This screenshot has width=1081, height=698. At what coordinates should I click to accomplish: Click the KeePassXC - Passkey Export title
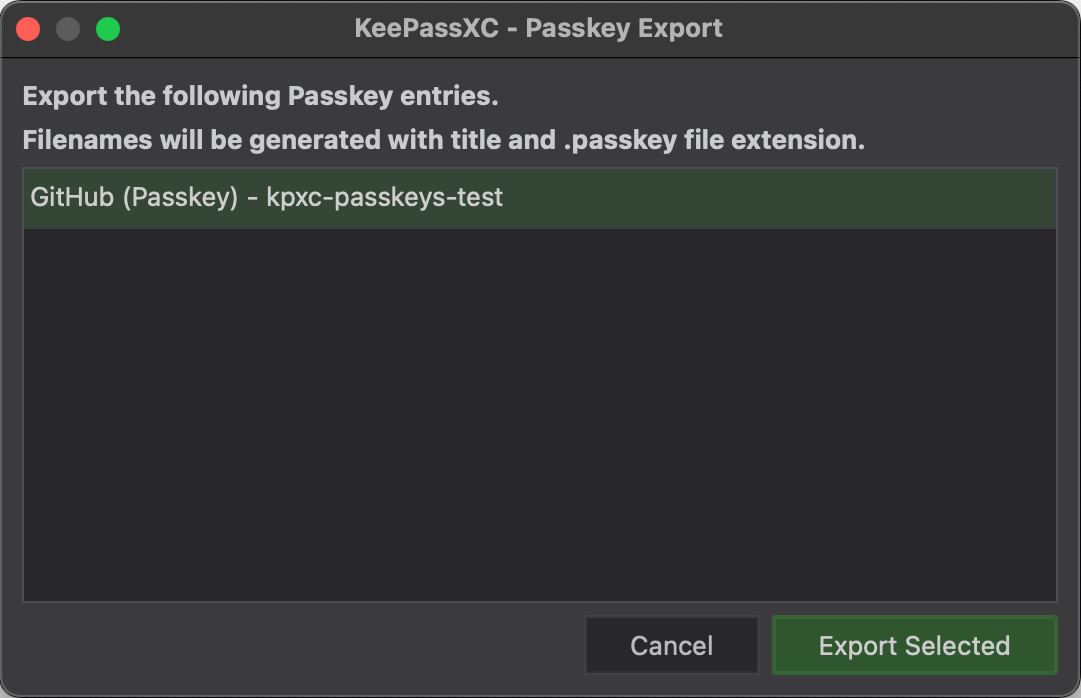pyautogui.click(x=538, y=28)
